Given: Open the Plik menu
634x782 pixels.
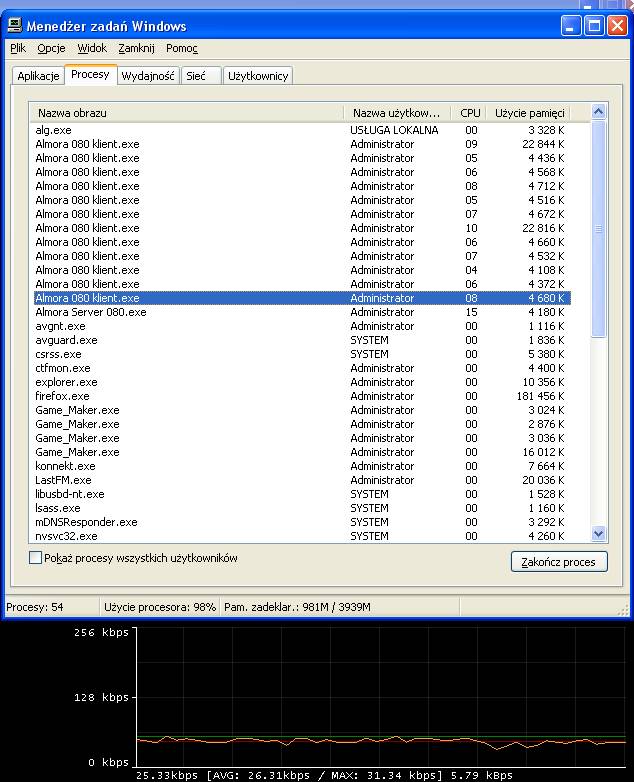Looking at the screenshot, I should pos(18,48).
